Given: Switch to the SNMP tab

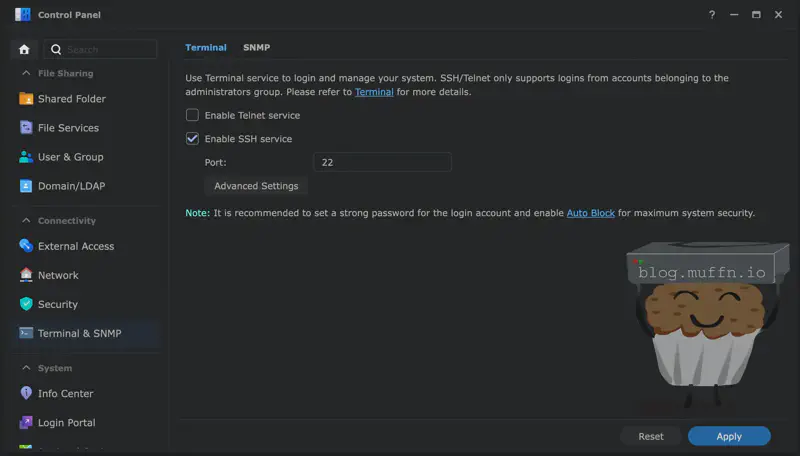Looking at the screenshot, I should tap(256, 47).
